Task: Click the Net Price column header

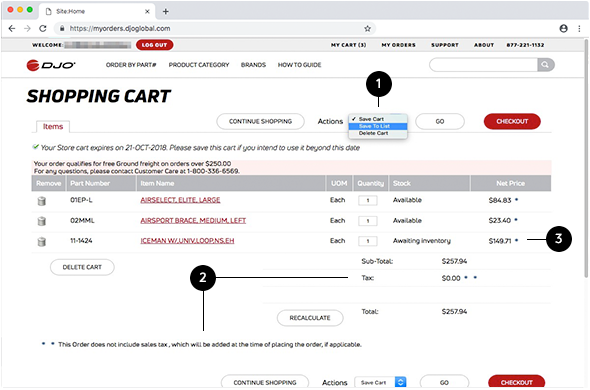Action: [x=510, y=183]
